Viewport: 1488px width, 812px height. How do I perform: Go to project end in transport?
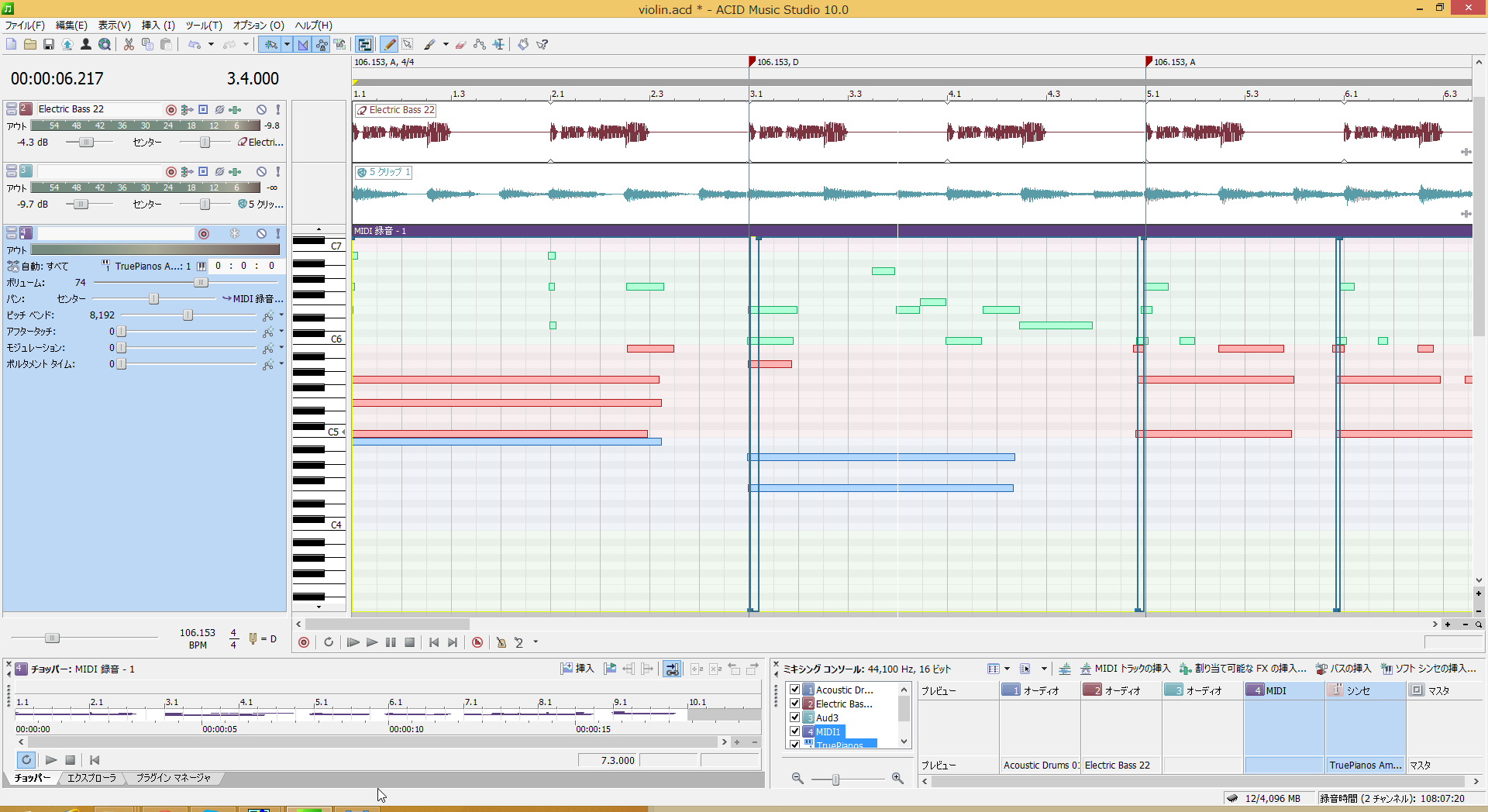[x=453, y=642]
